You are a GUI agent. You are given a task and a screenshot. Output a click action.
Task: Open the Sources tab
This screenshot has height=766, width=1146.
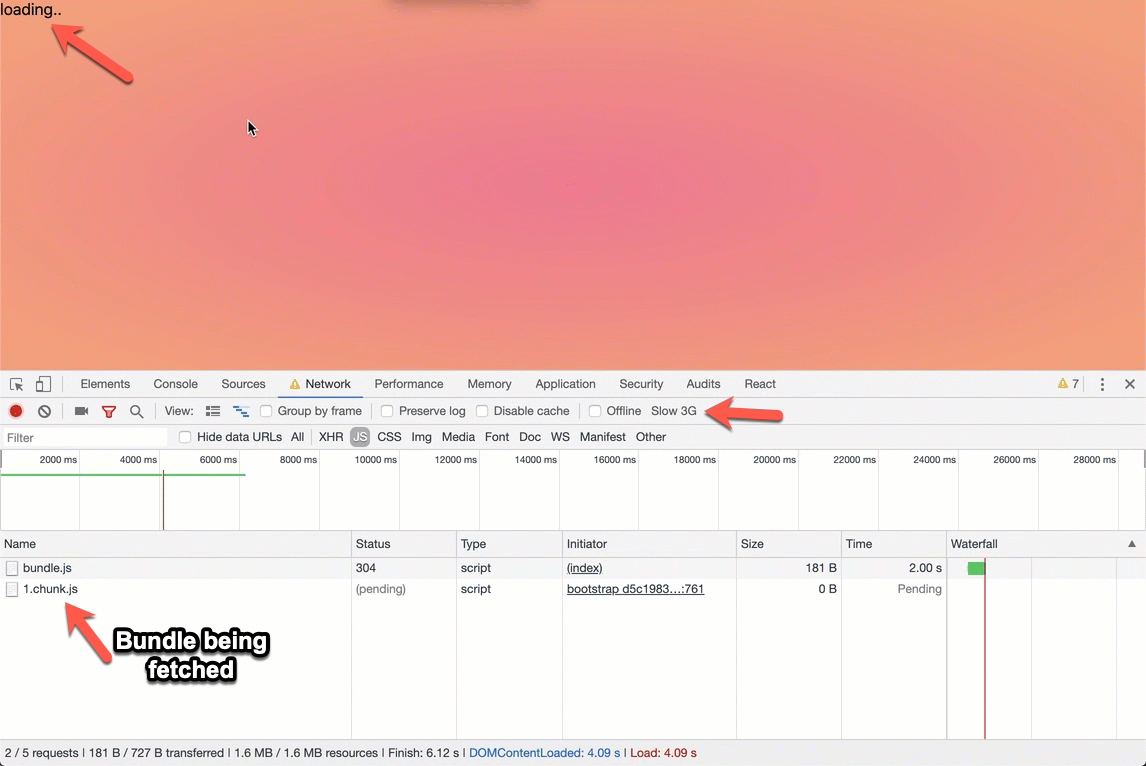tap(243, 384)
